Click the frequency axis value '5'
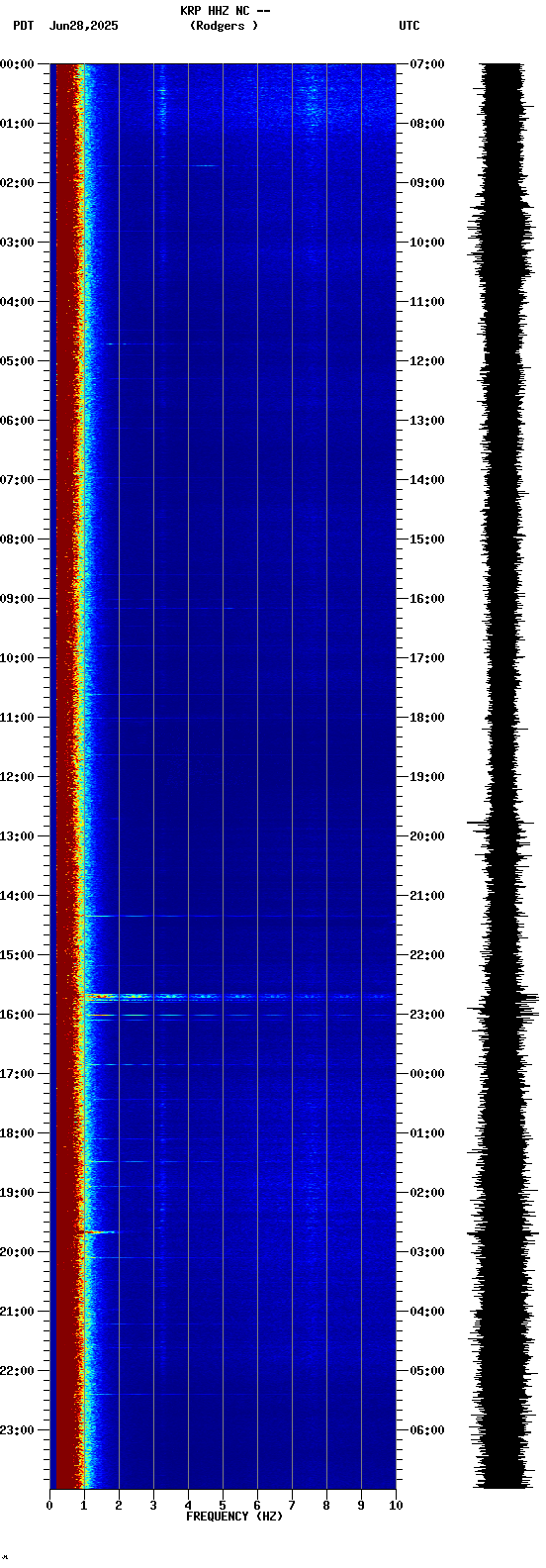Viewport: 546px width, 1568px height. 223,1506
